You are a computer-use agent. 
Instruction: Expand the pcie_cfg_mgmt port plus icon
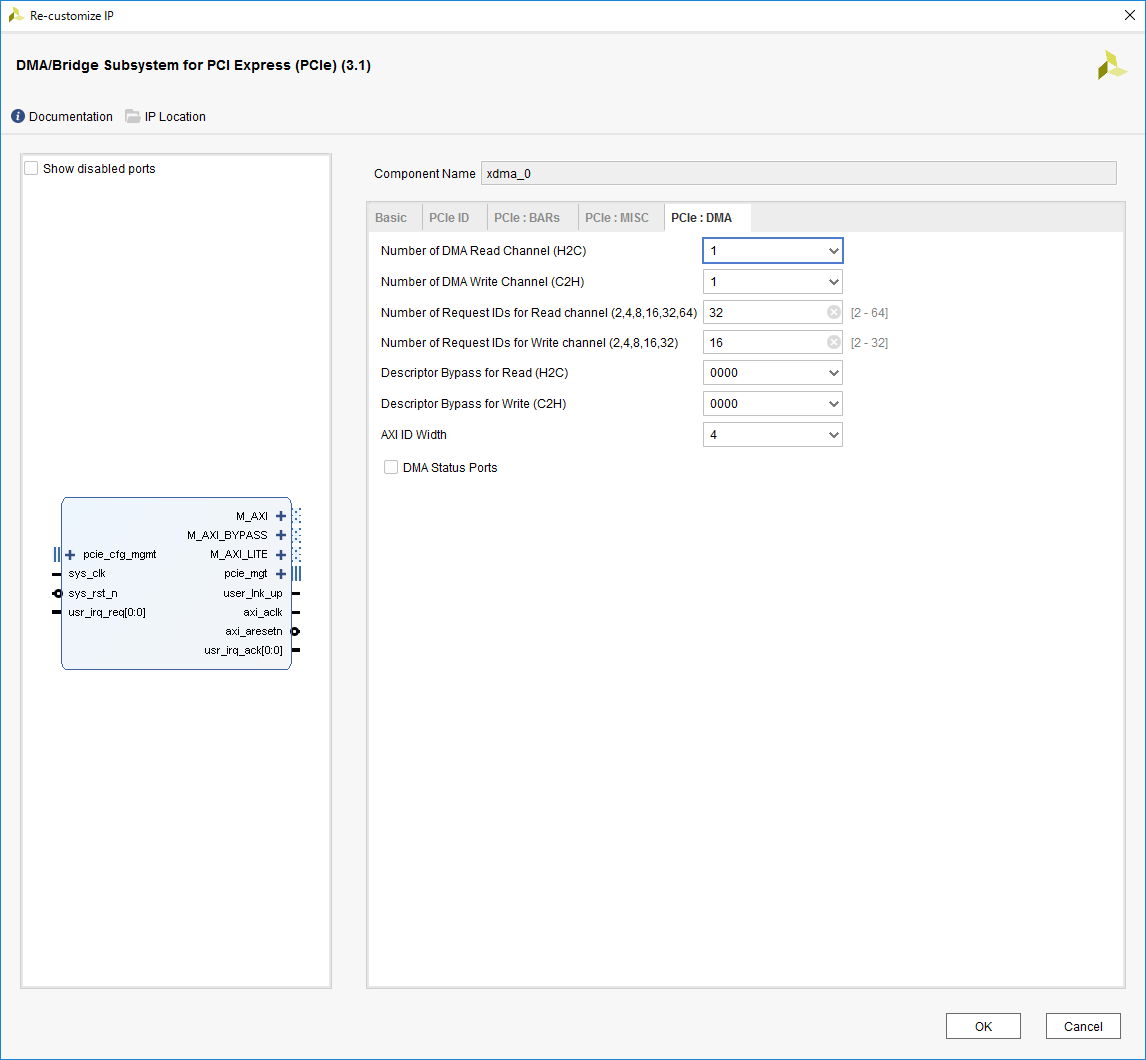(70, 554)
